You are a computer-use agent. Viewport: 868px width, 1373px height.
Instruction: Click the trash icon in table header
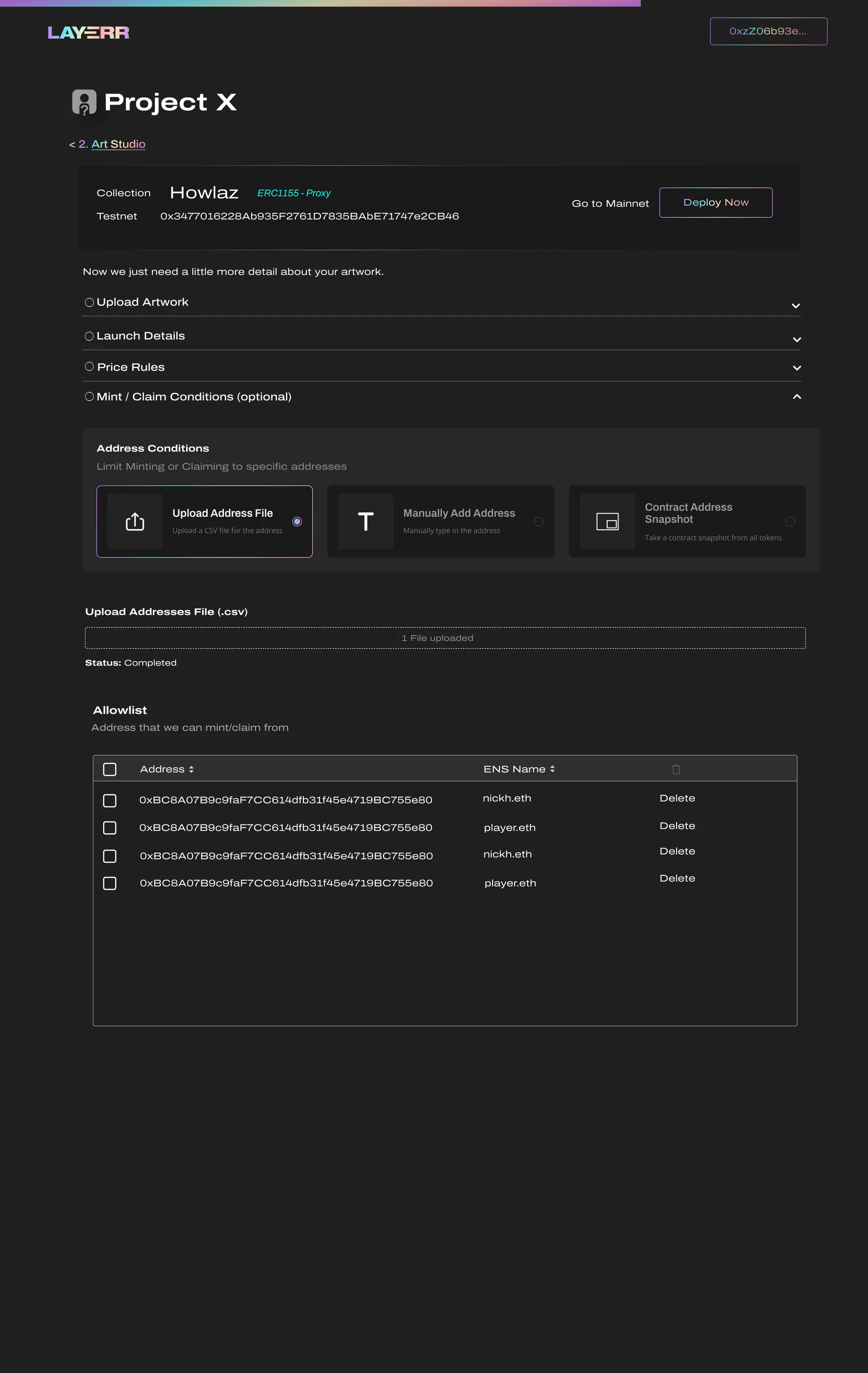point(677,769)
